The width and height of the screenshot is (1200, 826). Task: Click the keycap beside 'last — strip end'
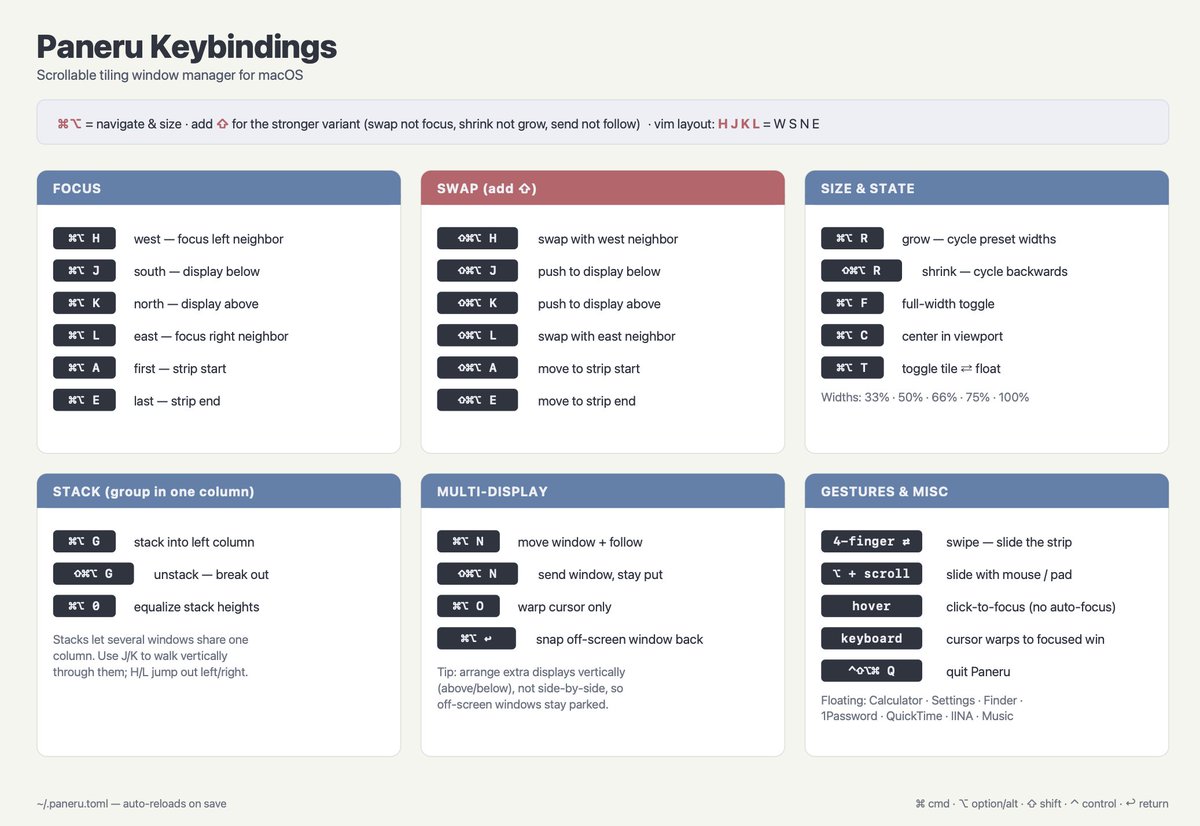coord(84,400)
